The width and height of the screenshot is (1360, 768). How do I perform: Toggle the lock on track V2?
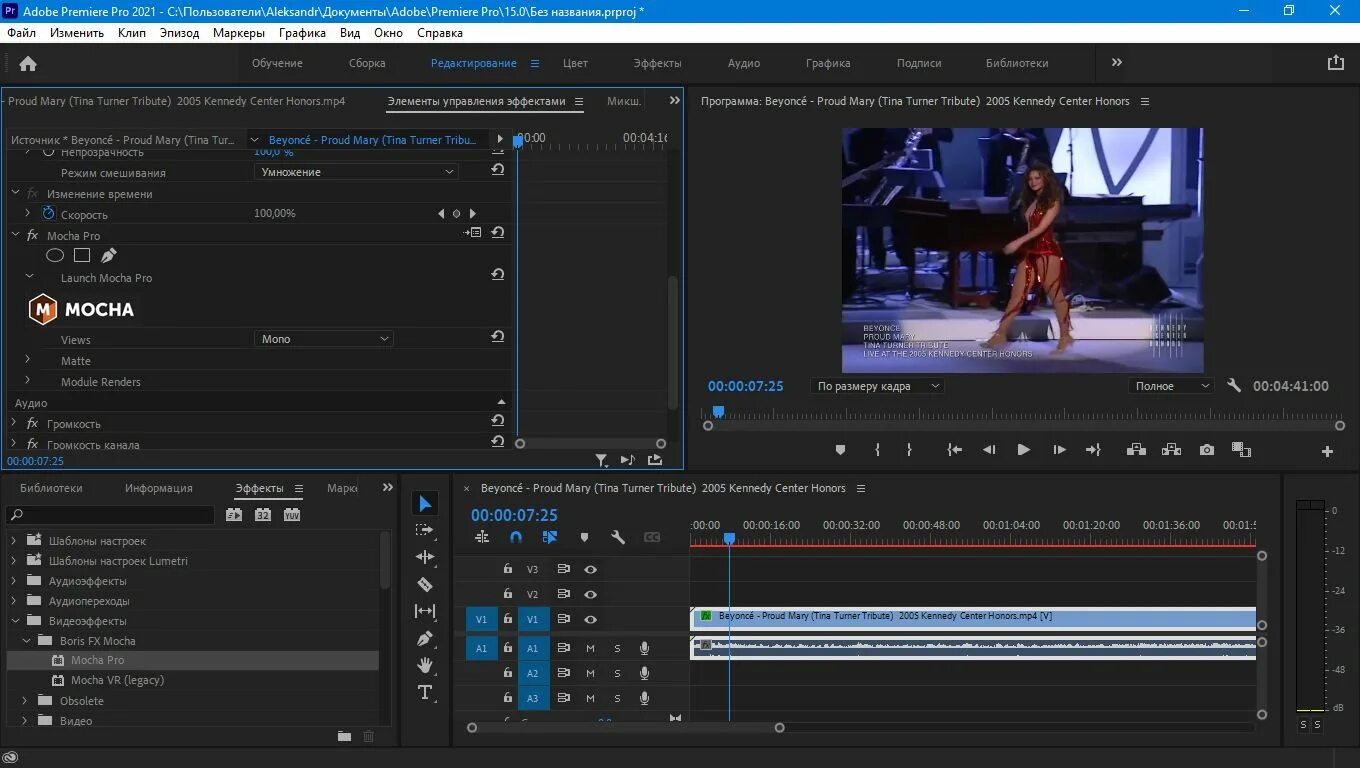[x=508, y=594]
